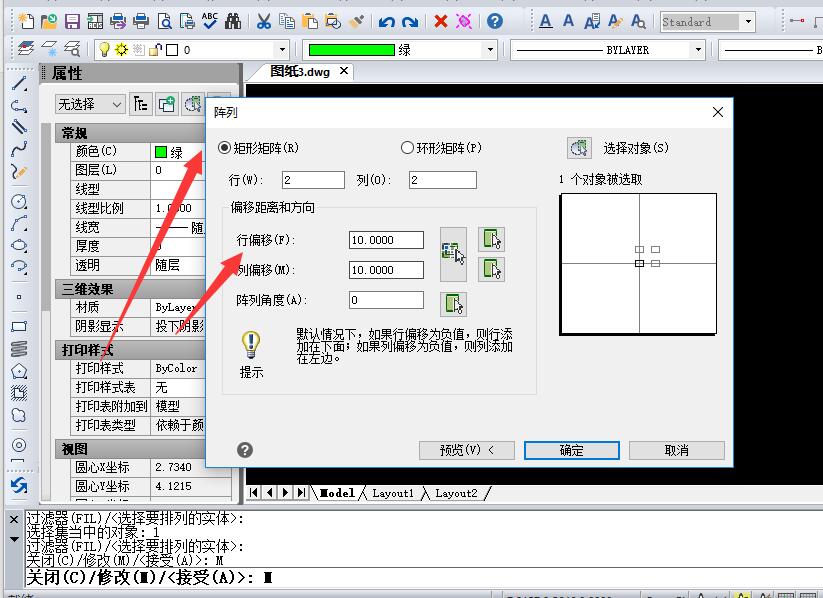Click the Undo arrow icon
Viewport: 823px width, 598px height.
386,21
